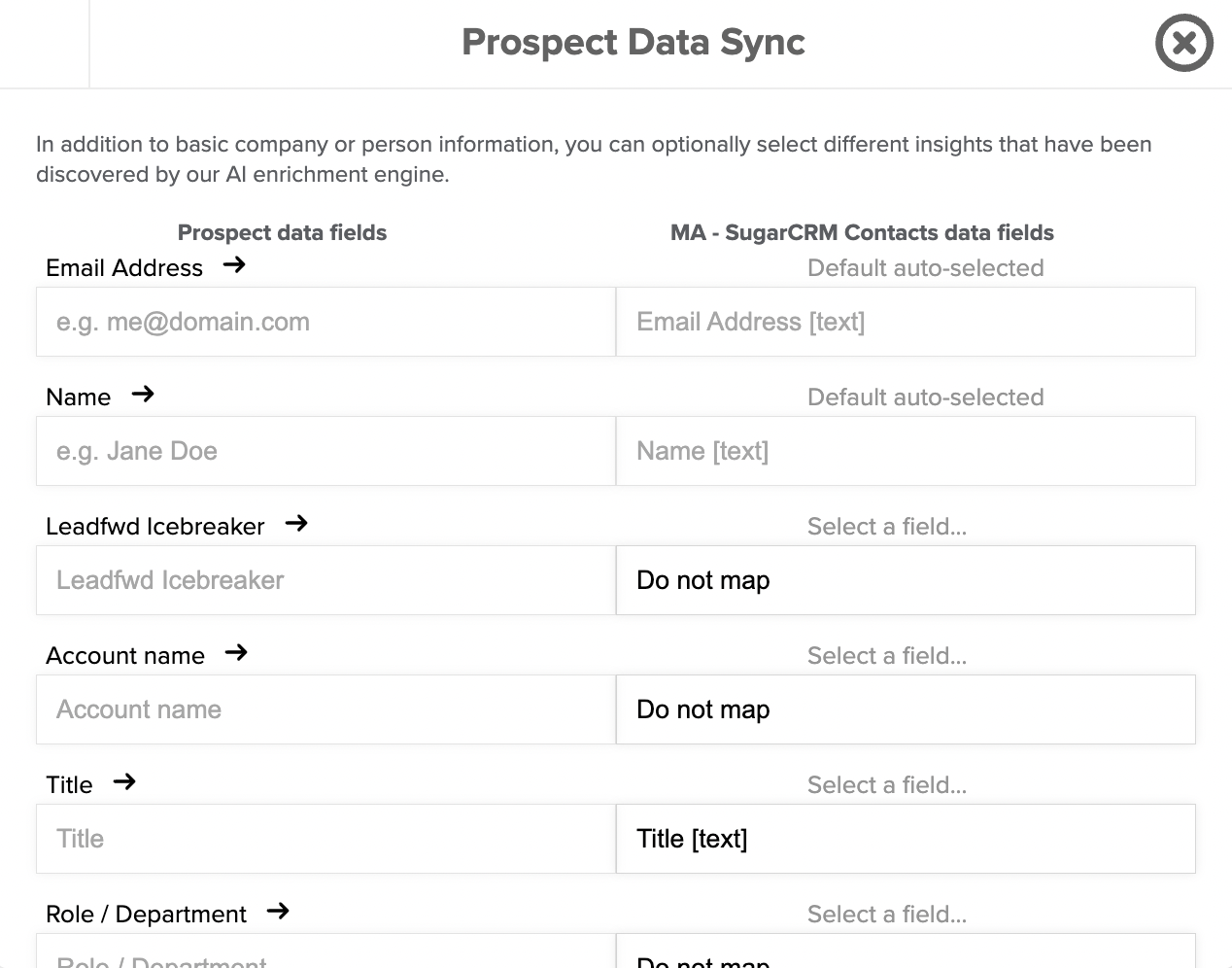Click the Leadfwd Icebreaker prospect field box
The image size is (1232, 968).
(325, 580)
